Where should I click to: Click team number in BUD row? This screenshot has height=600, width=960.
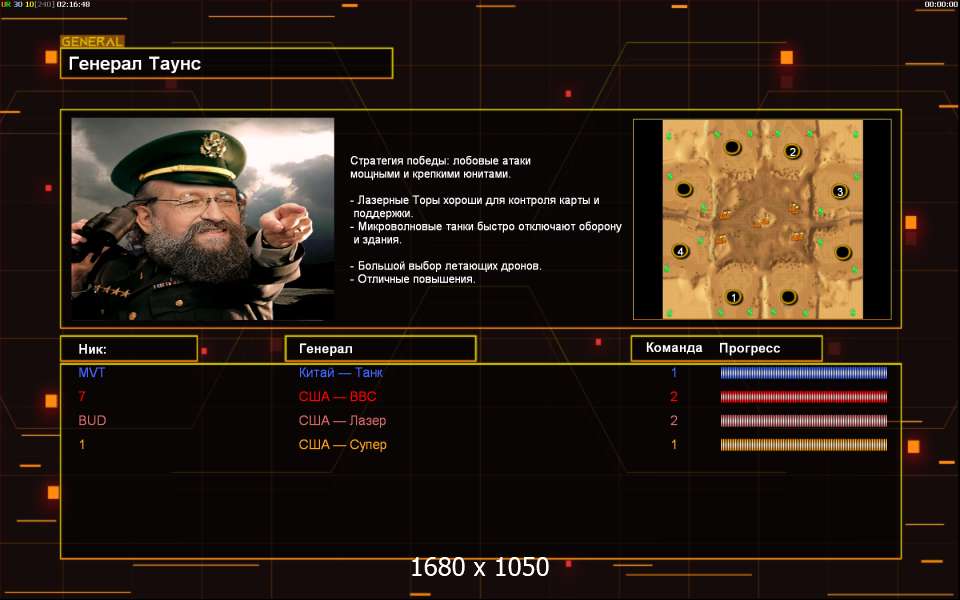[x=674, y=421]
